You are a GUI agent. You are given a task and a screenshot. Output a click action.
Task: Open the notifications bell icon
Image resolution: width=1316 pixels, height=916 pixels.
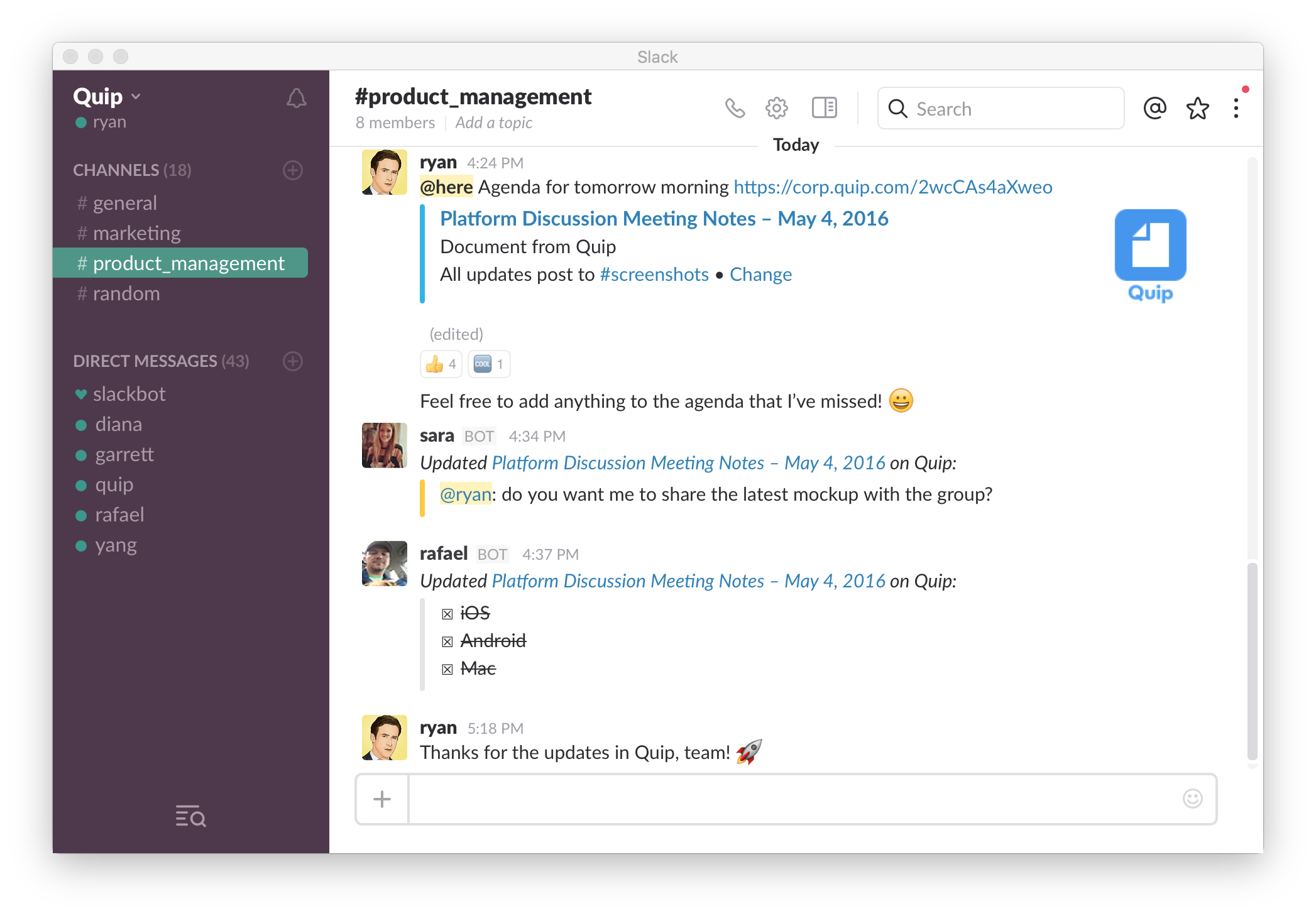[296, 97]
